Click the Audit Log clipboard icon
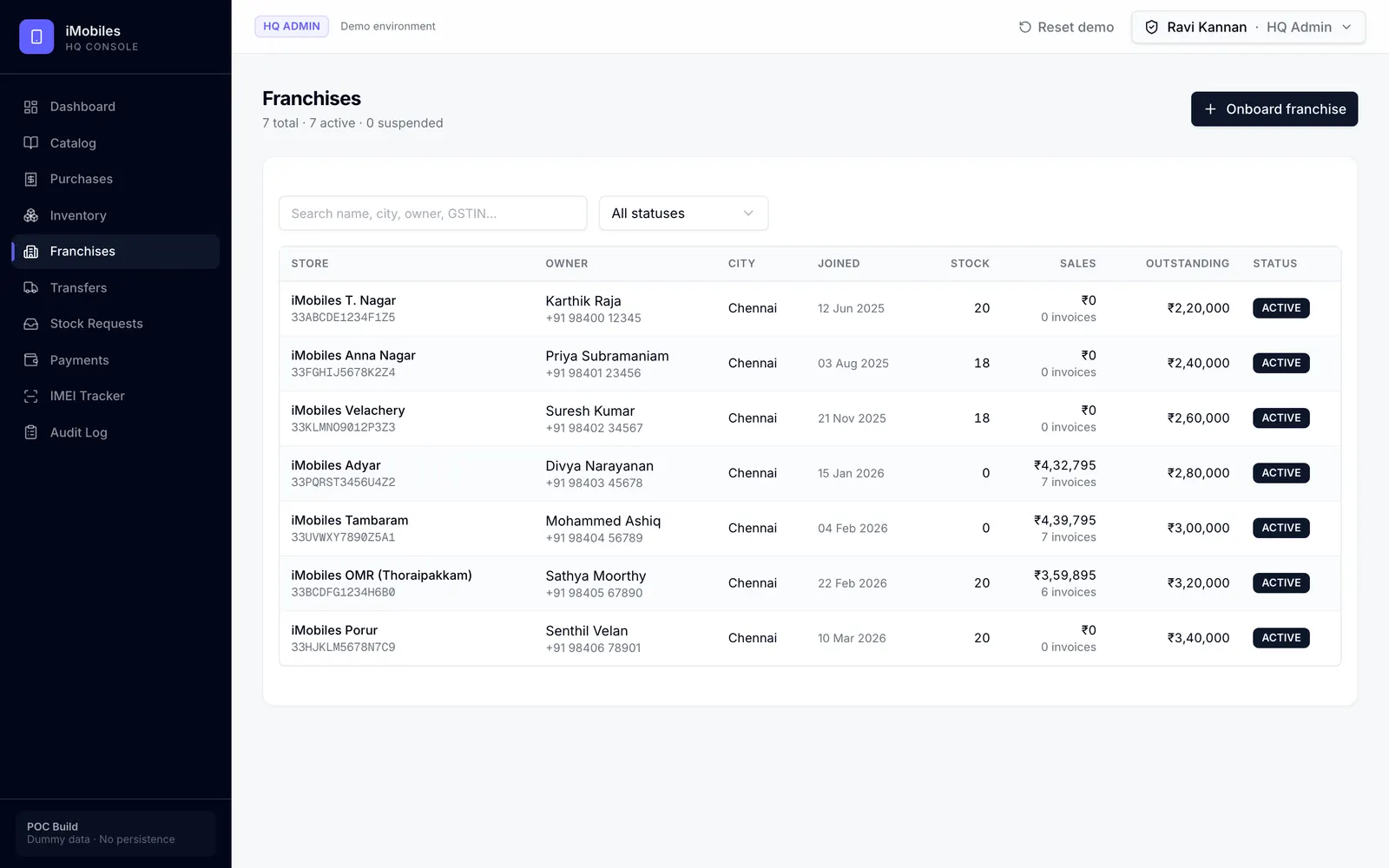The width and height of the screenshot is (1389, 868). (x=31, y=432)
